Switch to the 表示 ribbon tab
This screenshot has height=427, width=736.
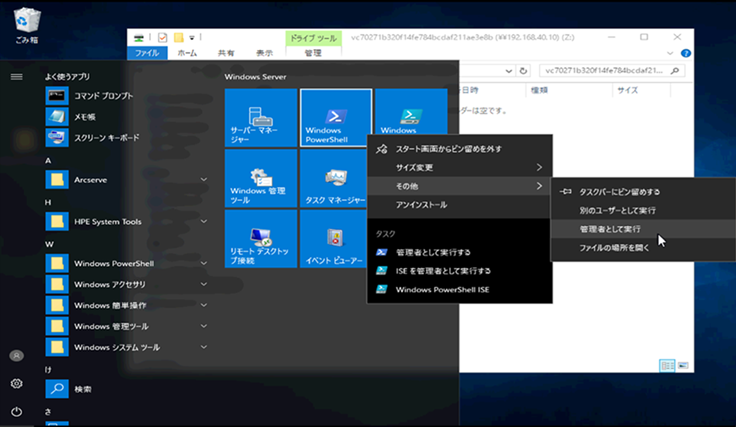pos(264,53)
